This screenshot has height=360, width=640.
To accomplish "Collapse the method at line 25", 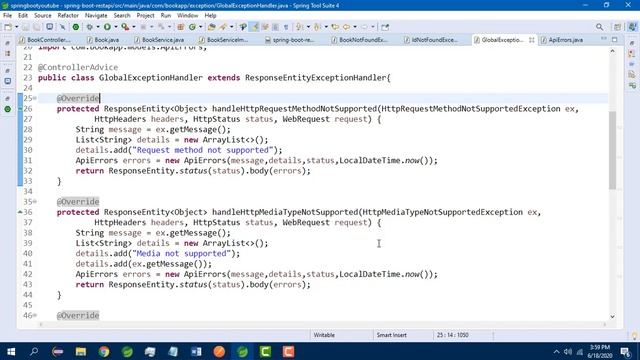I will tap(35, 98).
